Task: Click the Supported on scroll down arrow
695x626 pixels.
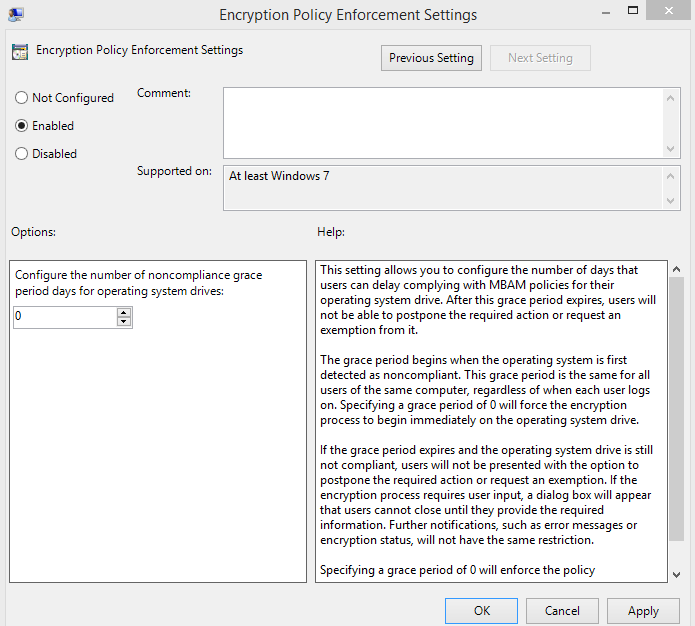Action: pyautogui.click(x=671, y=201)
